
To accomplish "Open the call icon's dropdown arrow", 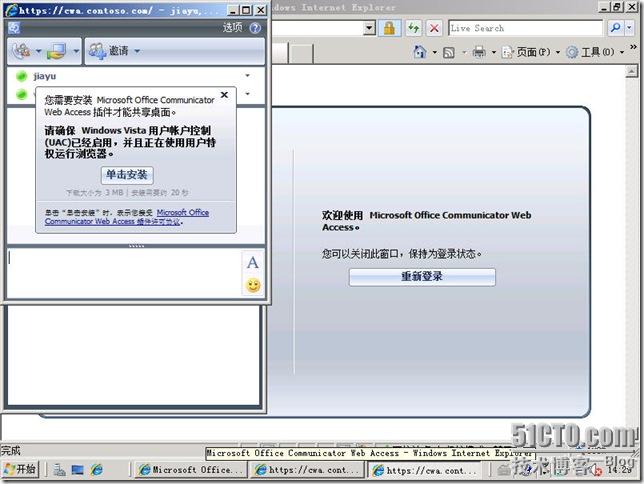I will (x=38, y=51).
